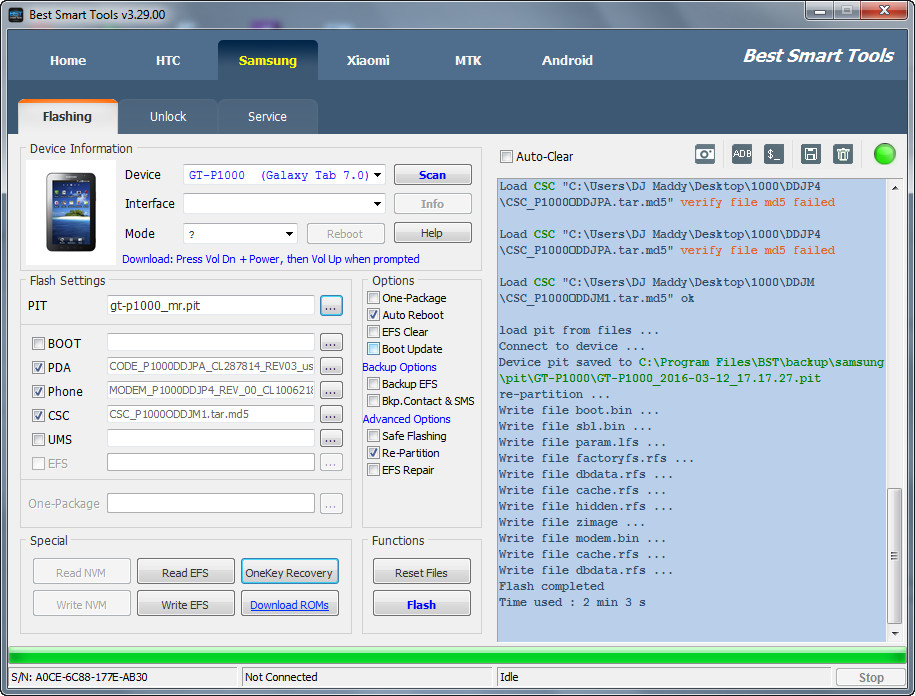
Task: Disable the Auto Reboot option
Action: click(x=373, y=314)
